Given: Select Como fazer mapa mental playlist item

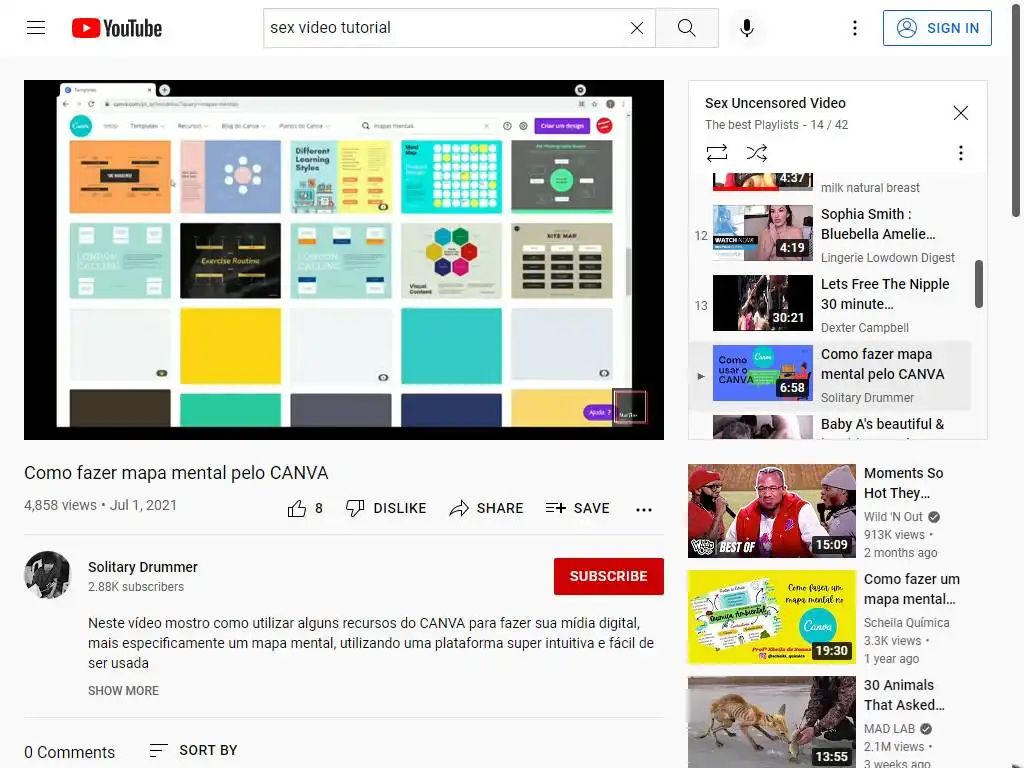Looking at the screenshot, I should (831, 375).
